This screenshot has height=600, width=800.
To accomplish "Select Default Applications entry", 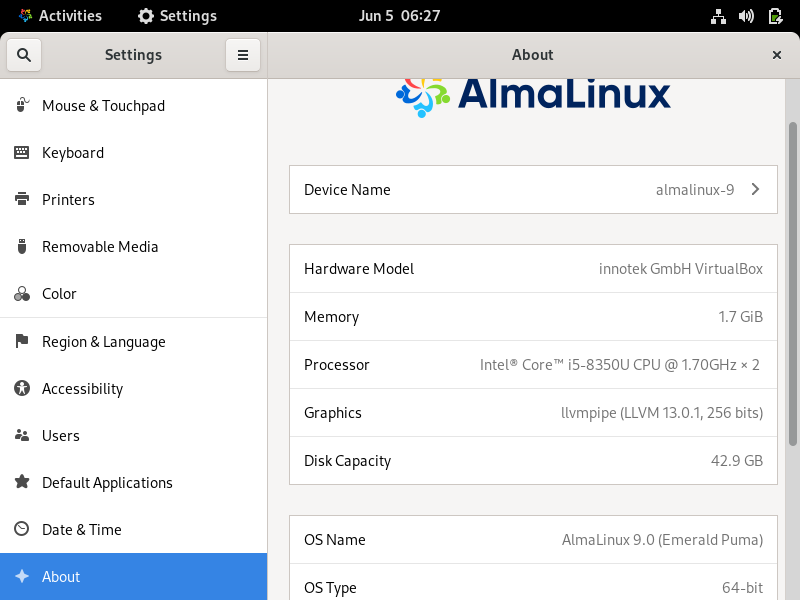I will (134, 482).
